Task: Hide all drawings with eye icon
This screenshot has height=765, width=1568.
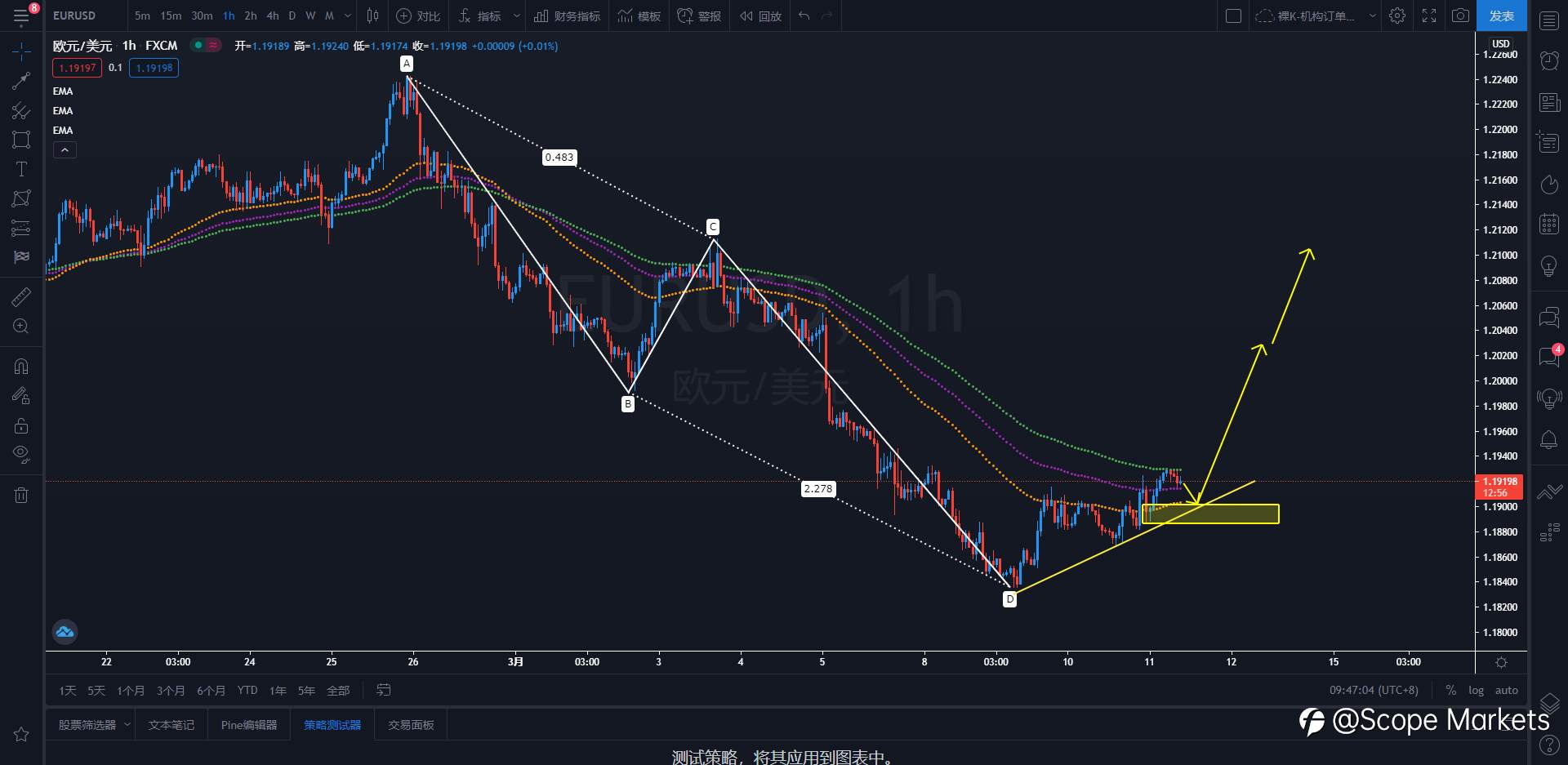Action: (x=21, y=454)
